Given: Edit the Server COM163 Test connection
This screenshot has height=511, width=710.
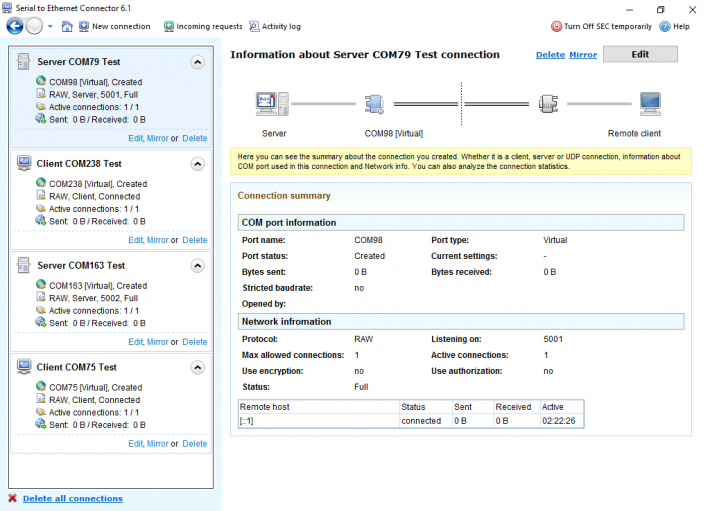Looking at the screenshot, I should [135, 342].
